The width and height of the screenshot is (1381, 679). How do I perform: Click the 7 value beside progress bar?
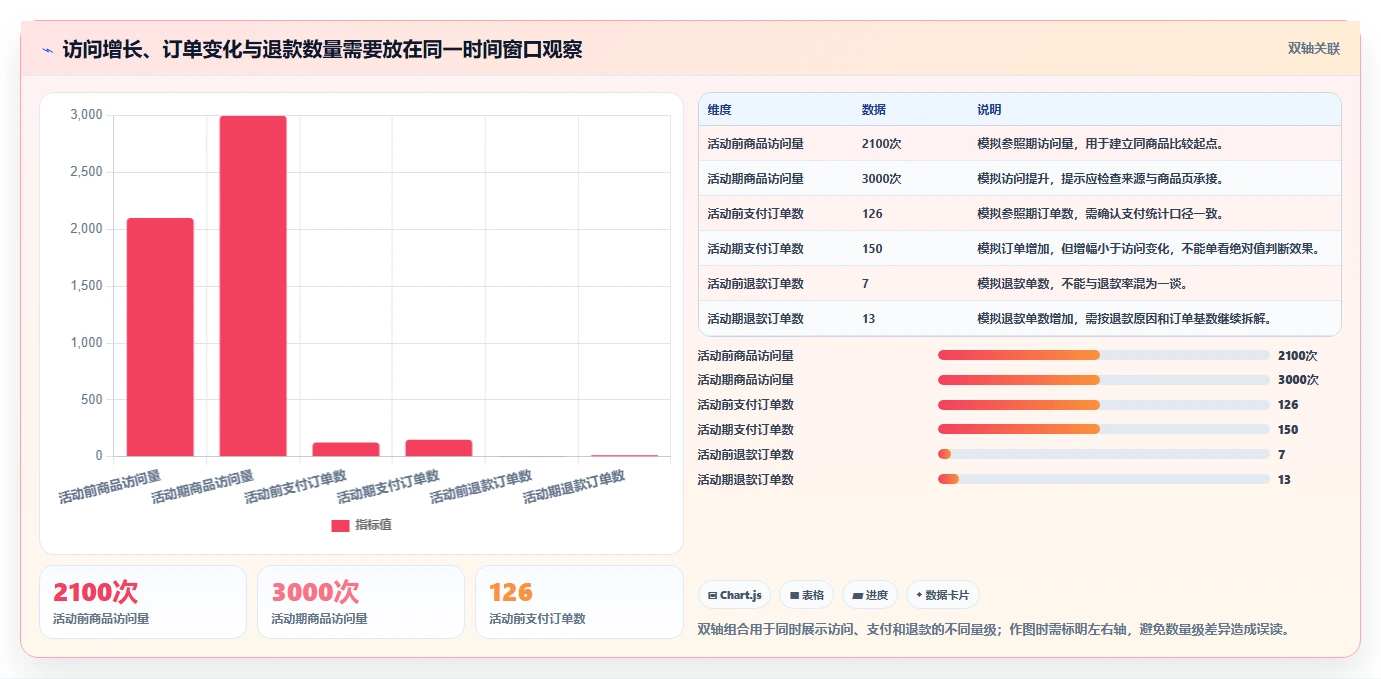point(1282,455)
